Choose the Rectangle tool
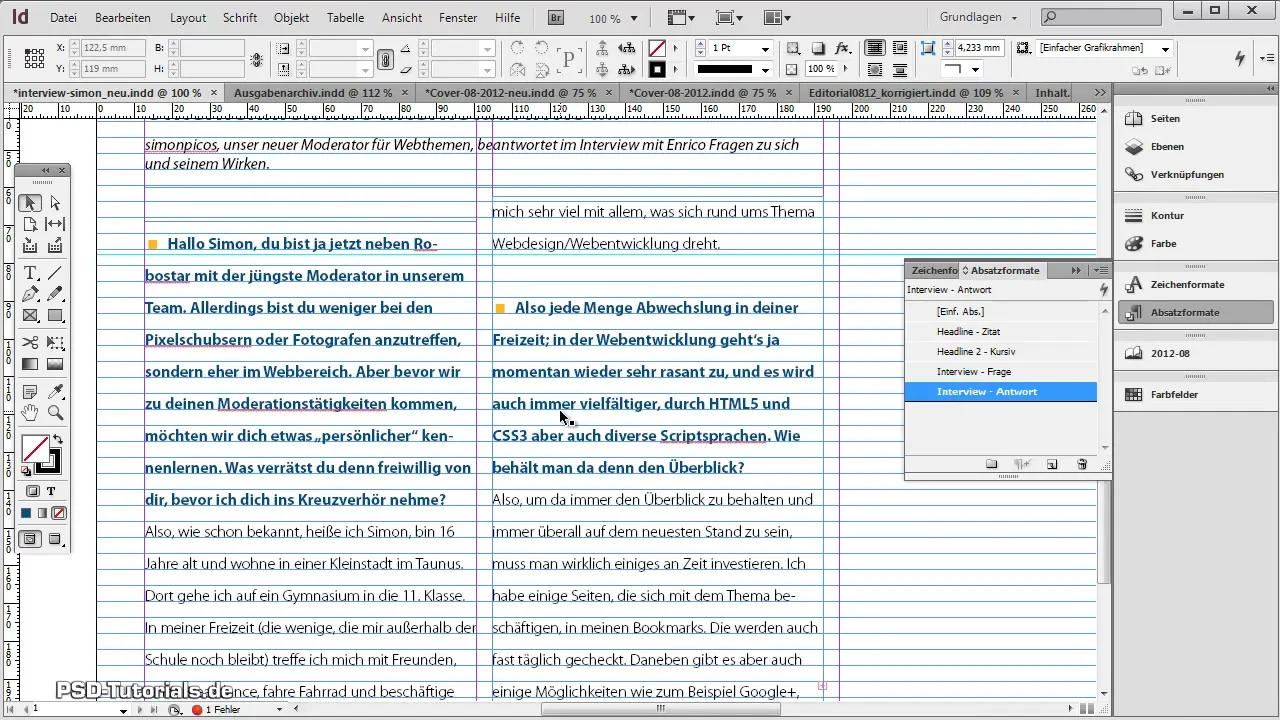 coord(55,315)
